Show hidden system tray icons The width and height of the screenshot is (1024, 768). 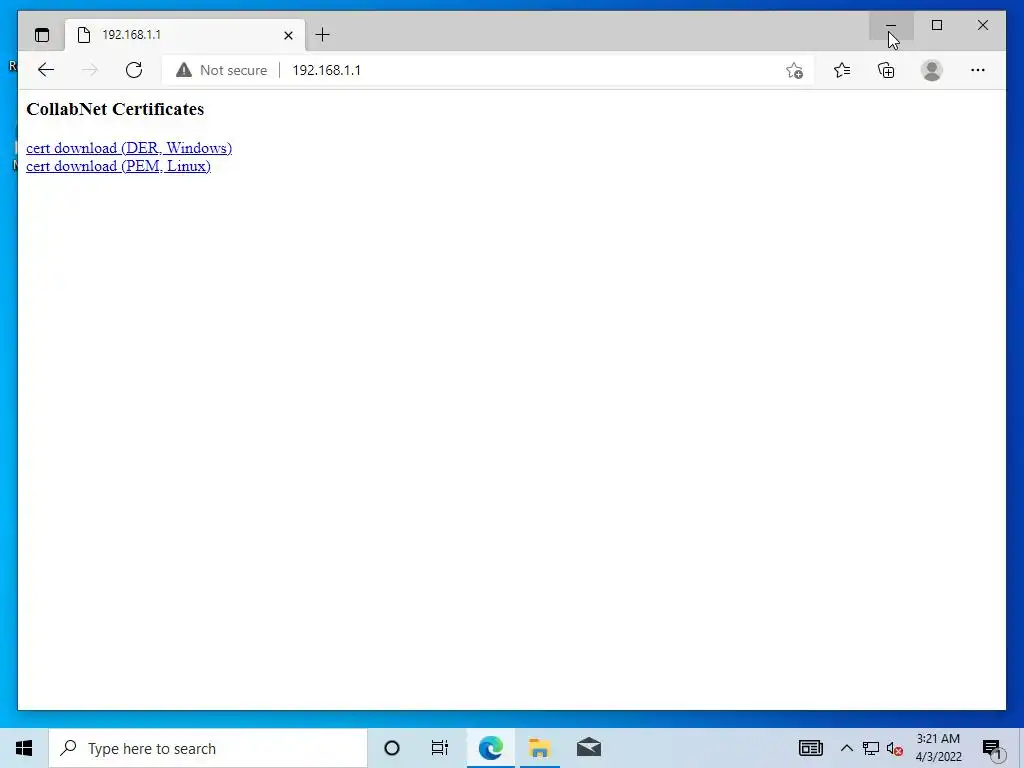(846, 748)
